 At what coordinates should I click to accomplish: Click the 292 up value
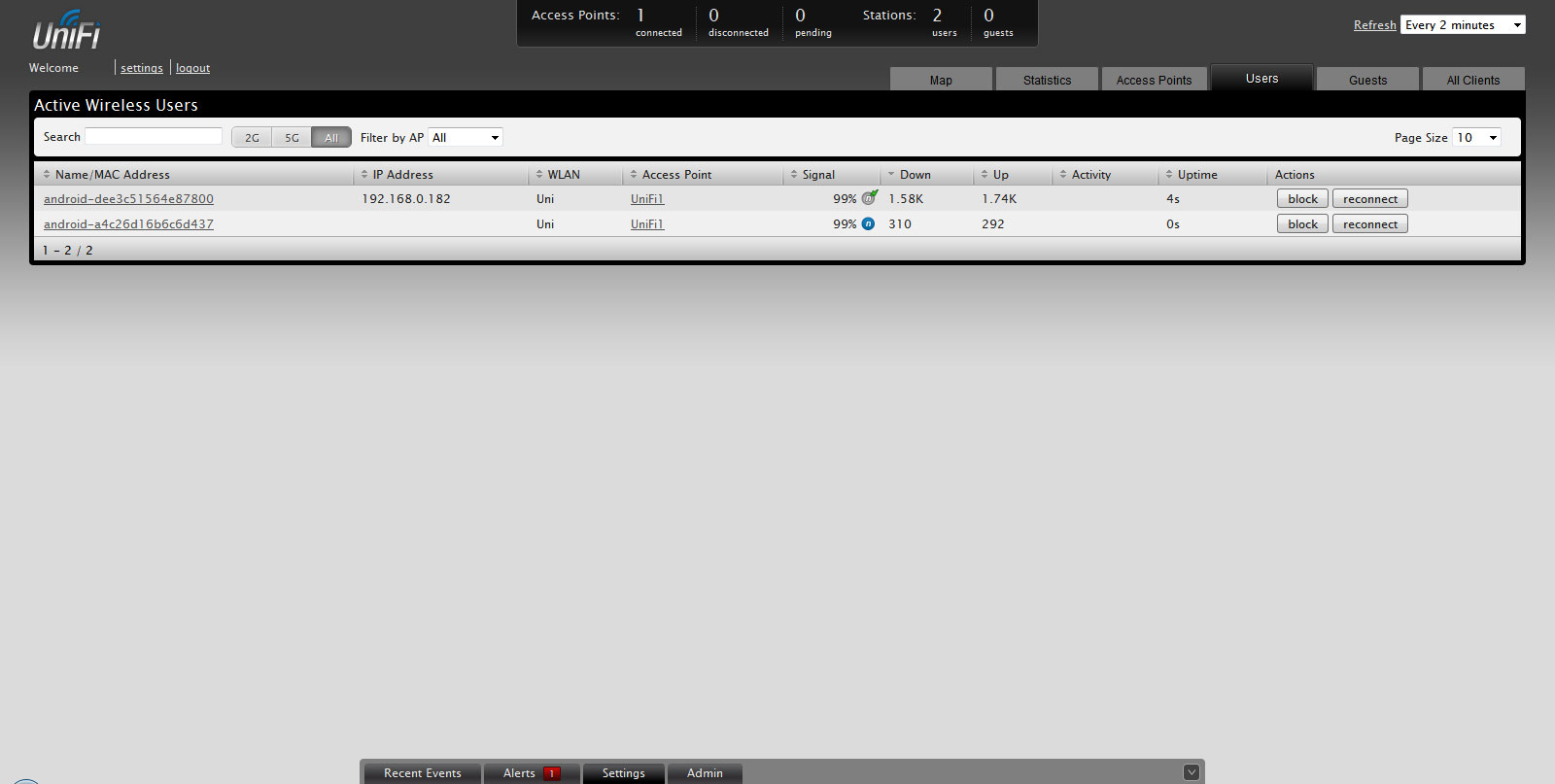click(993, 223)
